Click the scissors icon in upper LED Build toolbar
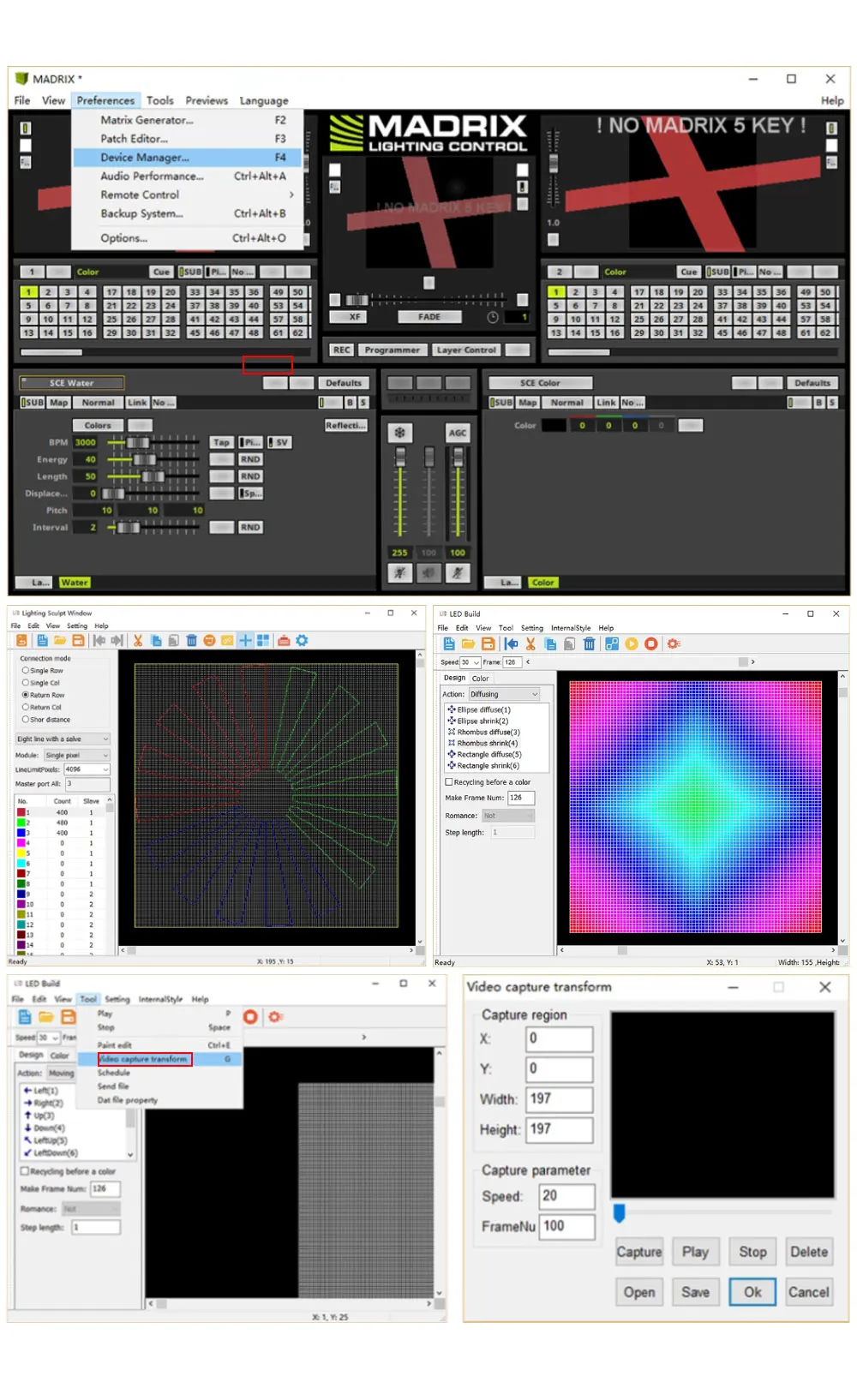 [530, 643]
